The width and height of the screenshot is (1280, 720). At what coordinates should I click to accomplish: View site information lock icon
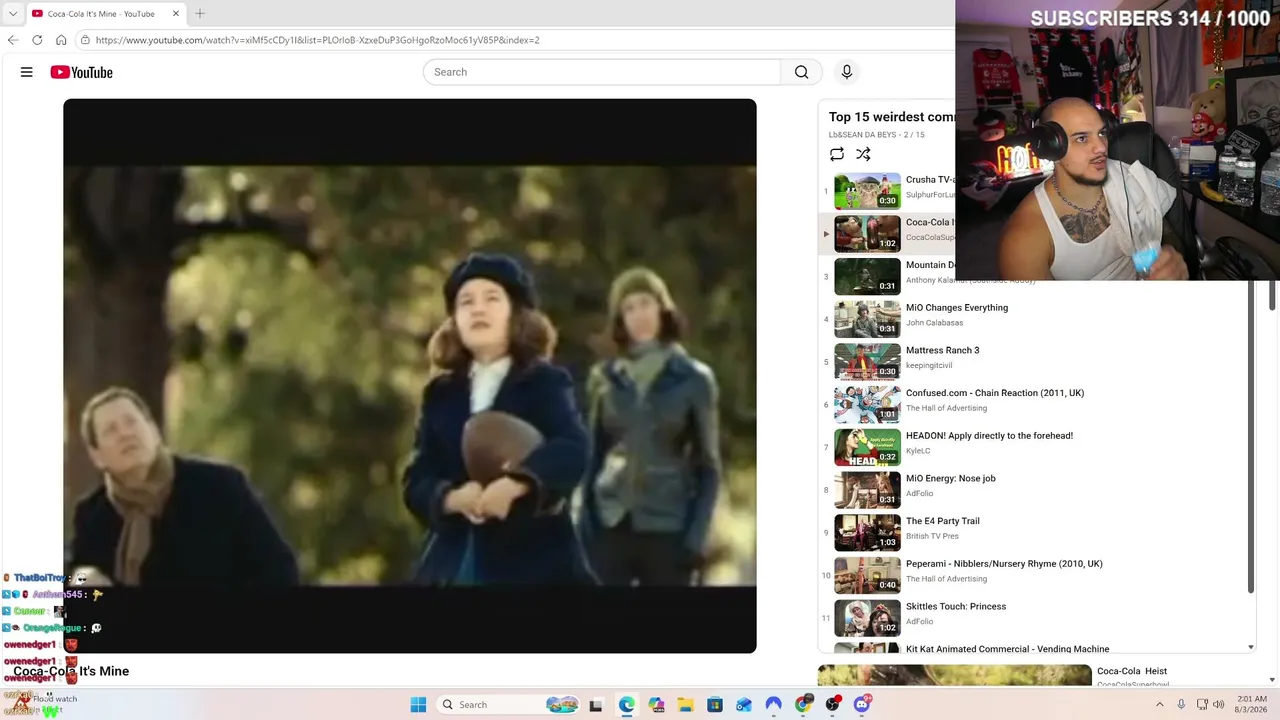pos(86,40)
